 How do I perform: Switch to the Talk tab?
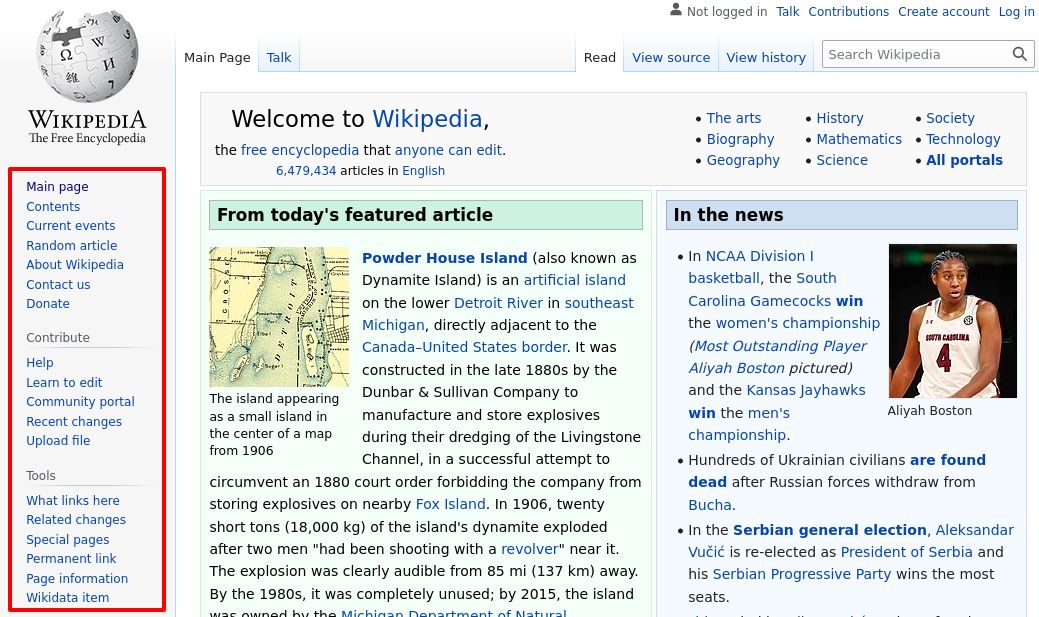click(x=278, y=58)
